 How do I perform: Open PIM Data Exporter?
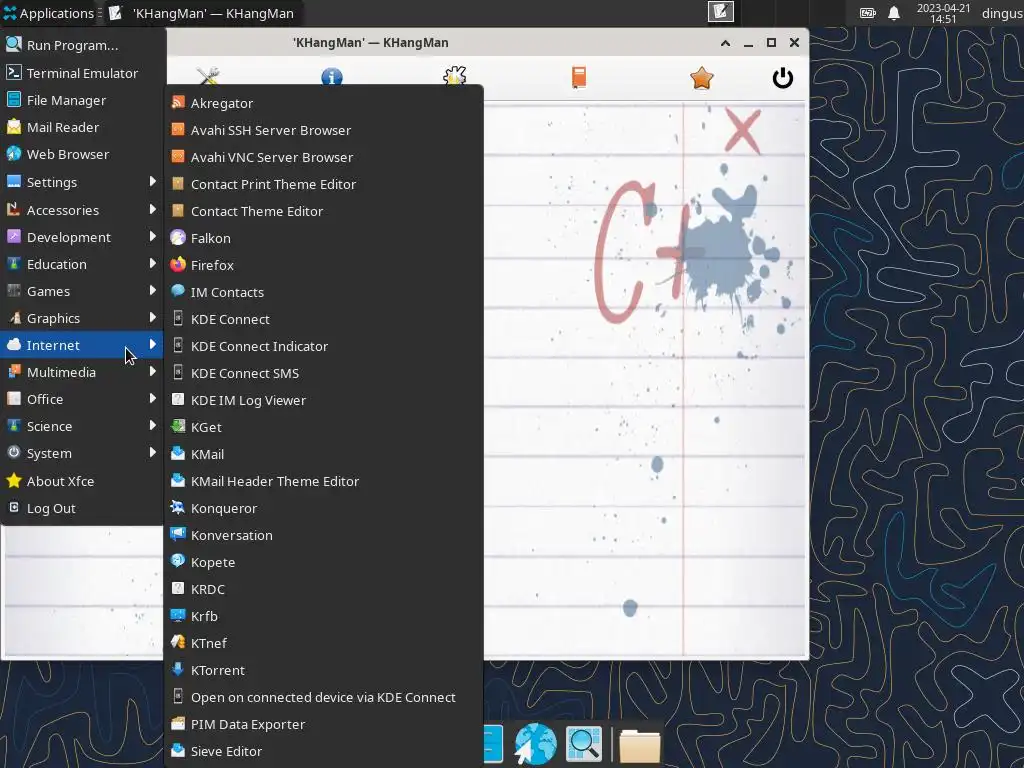click(324, 724)
